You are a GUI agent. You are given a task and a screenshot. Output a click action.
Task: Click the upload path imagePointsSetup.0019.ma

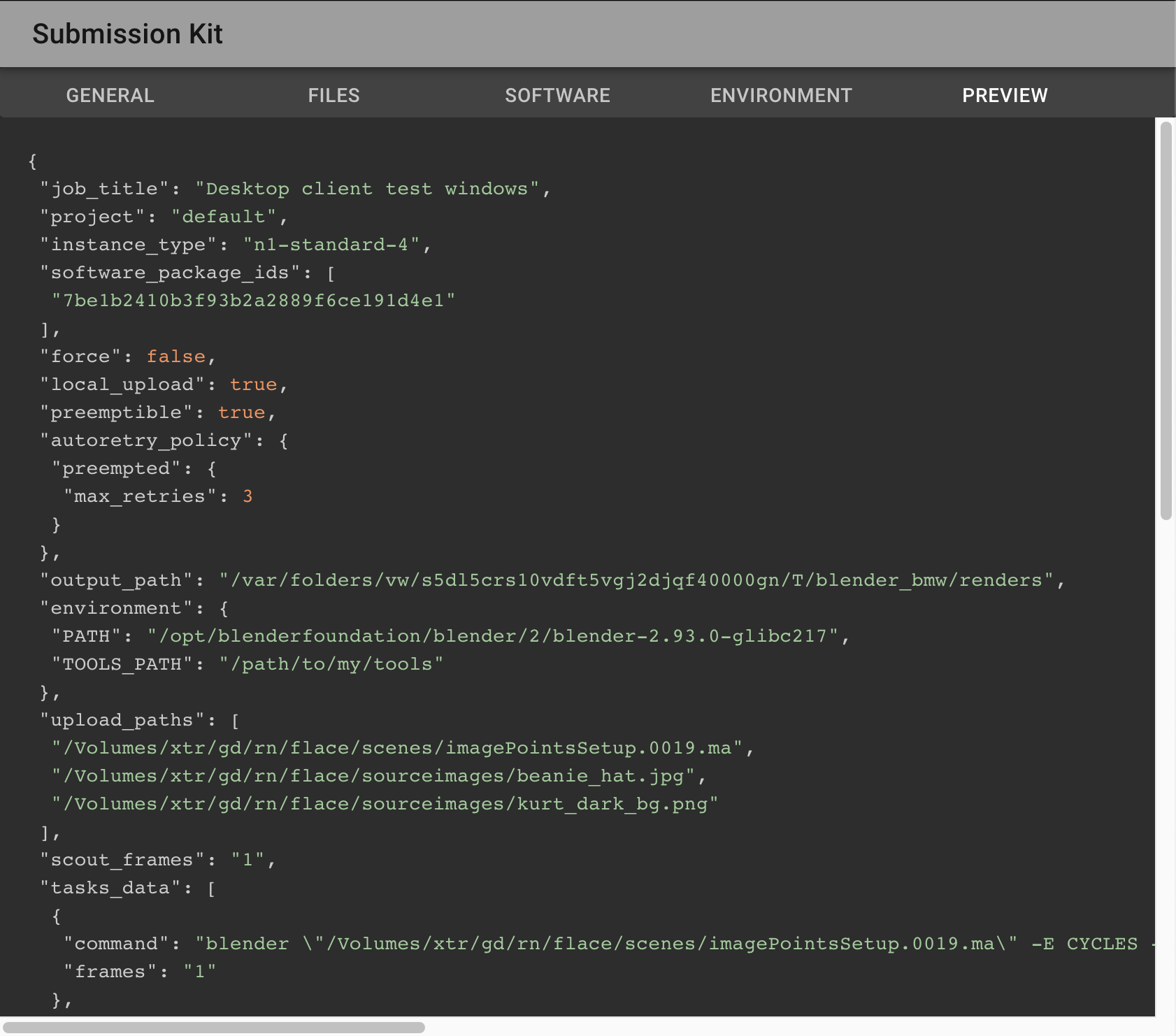[x=398, y=748]
